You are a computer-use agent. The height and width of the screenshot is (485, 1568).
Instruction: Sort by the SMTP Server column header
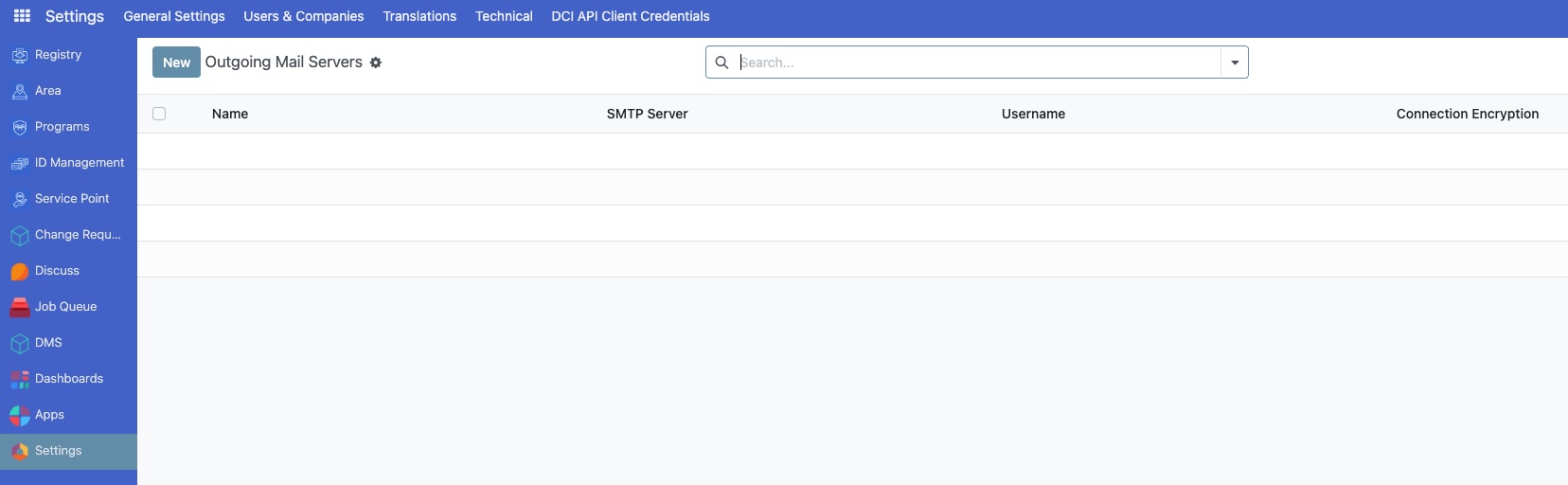[648, 114]
